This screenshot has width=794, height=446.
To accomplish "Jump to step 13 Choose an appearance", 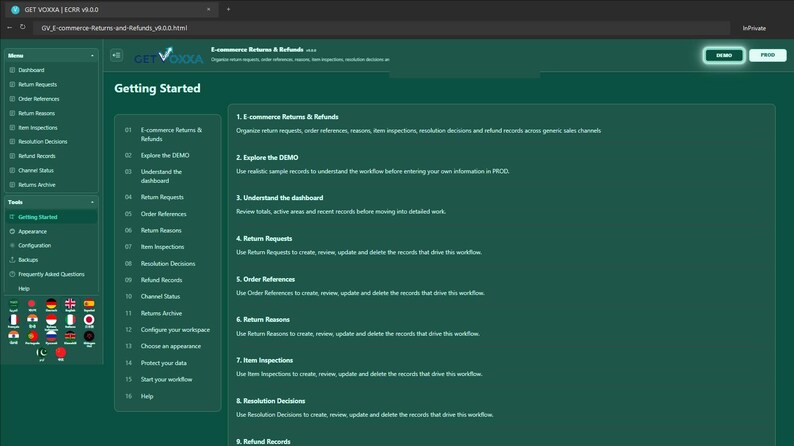I will click(x=168, y=346).
